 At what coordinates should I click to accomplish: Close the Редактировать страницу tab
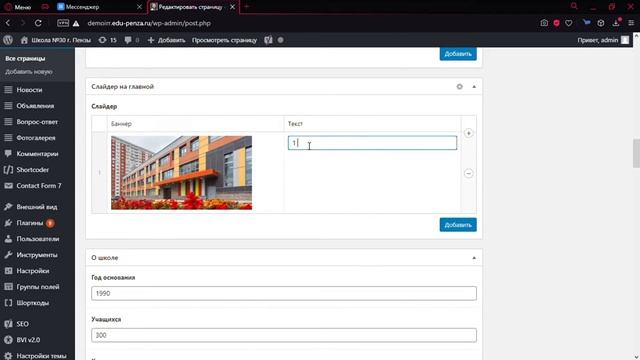pyautogui.click(x=232, y=7)
